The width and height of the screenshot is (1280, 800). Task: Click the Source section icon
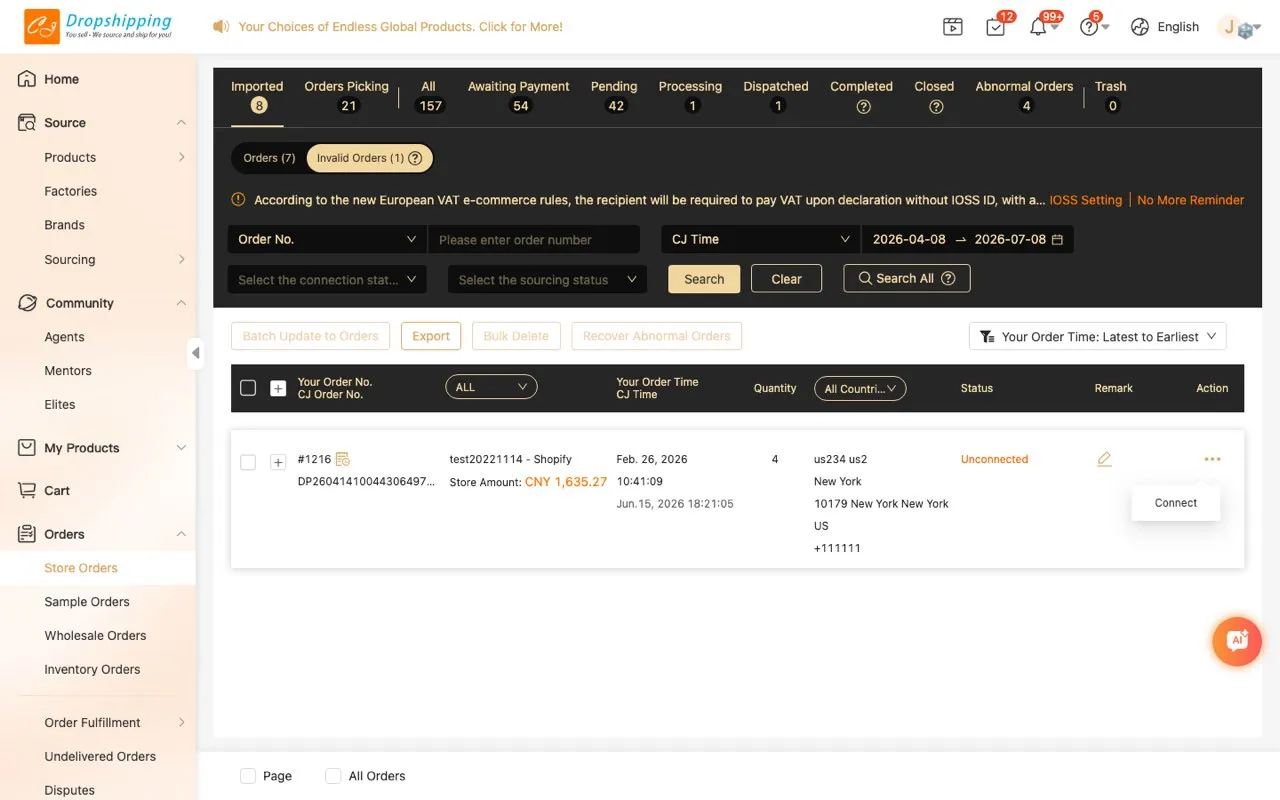(27, 123)
